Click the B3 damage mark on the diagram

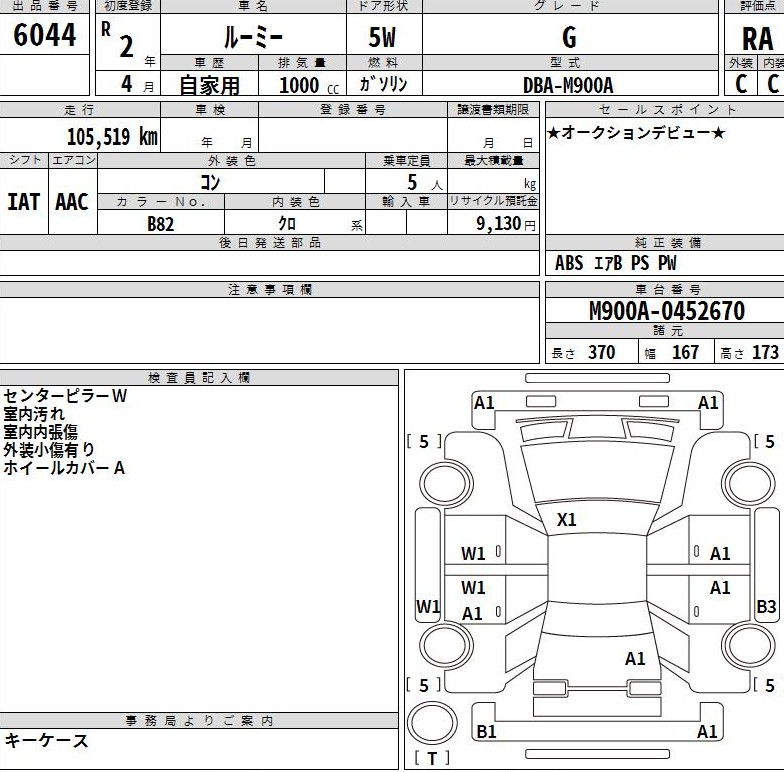tap(766, 606)
